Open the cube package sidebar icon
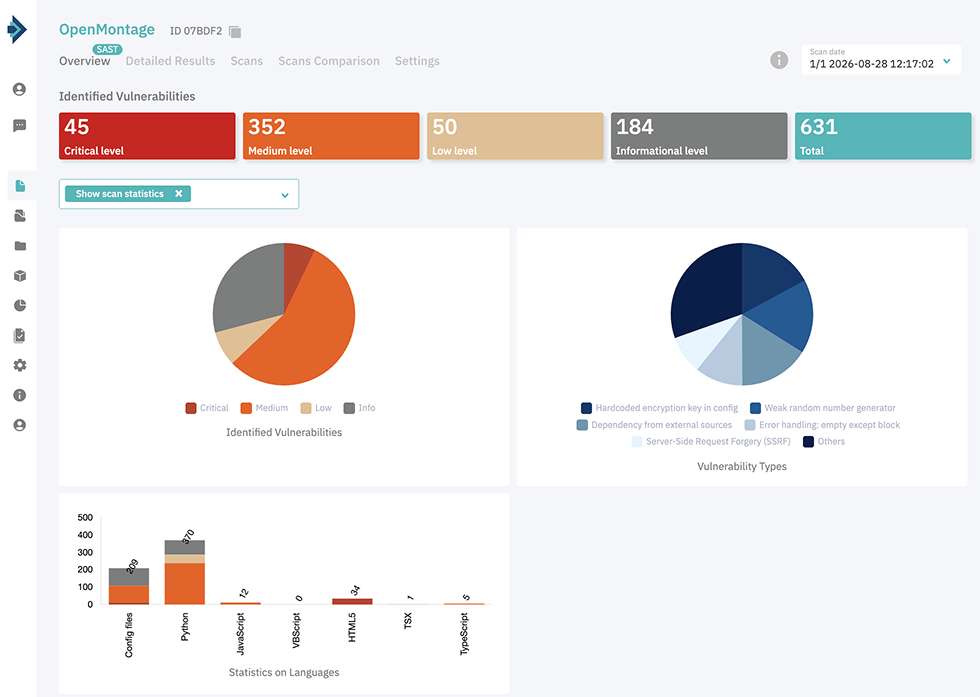Viewport: 980px width, 697px height. 20,276
